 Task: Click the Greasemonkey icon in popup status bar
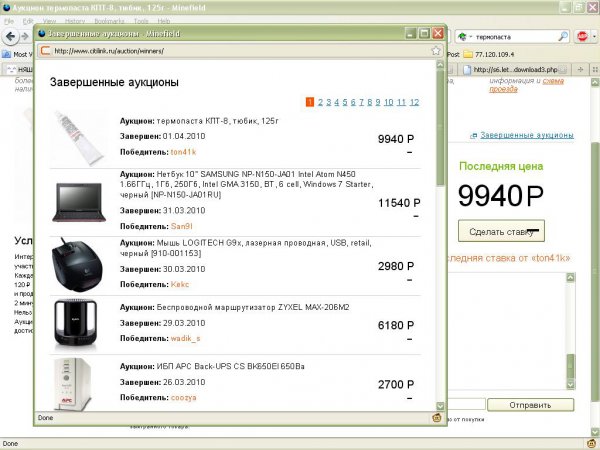point(437,418)
